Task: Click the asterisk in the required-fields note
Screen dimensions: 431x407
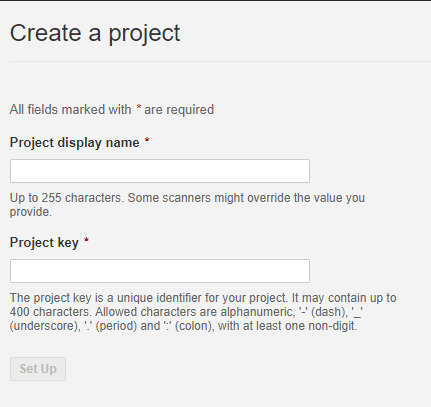Action: 139,108
